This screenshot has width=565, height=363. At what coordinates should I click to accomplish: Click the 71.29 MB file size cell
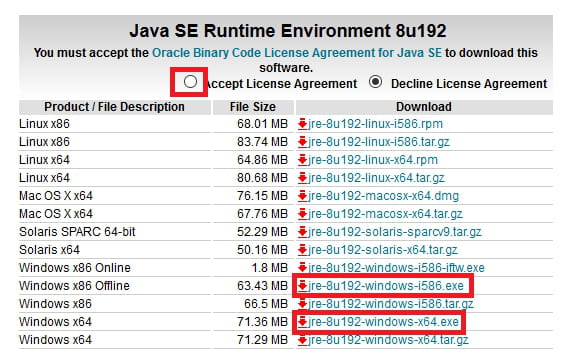pyautogui.click(x=262, y=340)
